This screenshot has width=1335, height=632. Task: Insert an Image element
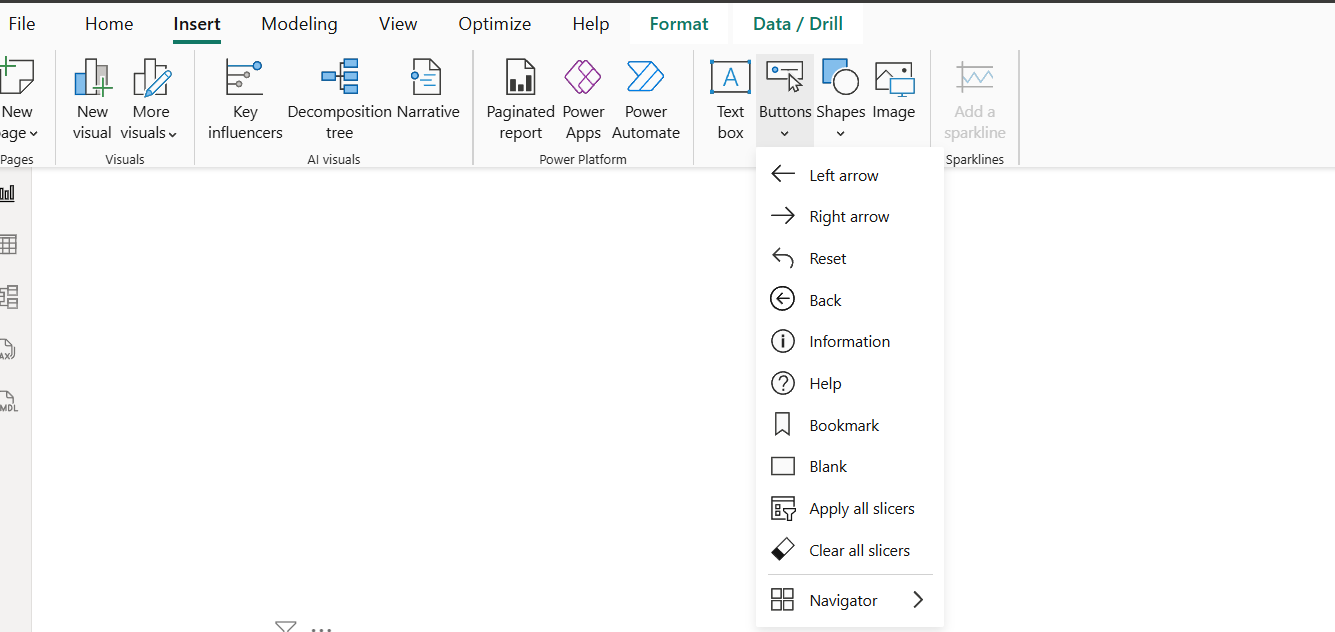pos(893,99)
